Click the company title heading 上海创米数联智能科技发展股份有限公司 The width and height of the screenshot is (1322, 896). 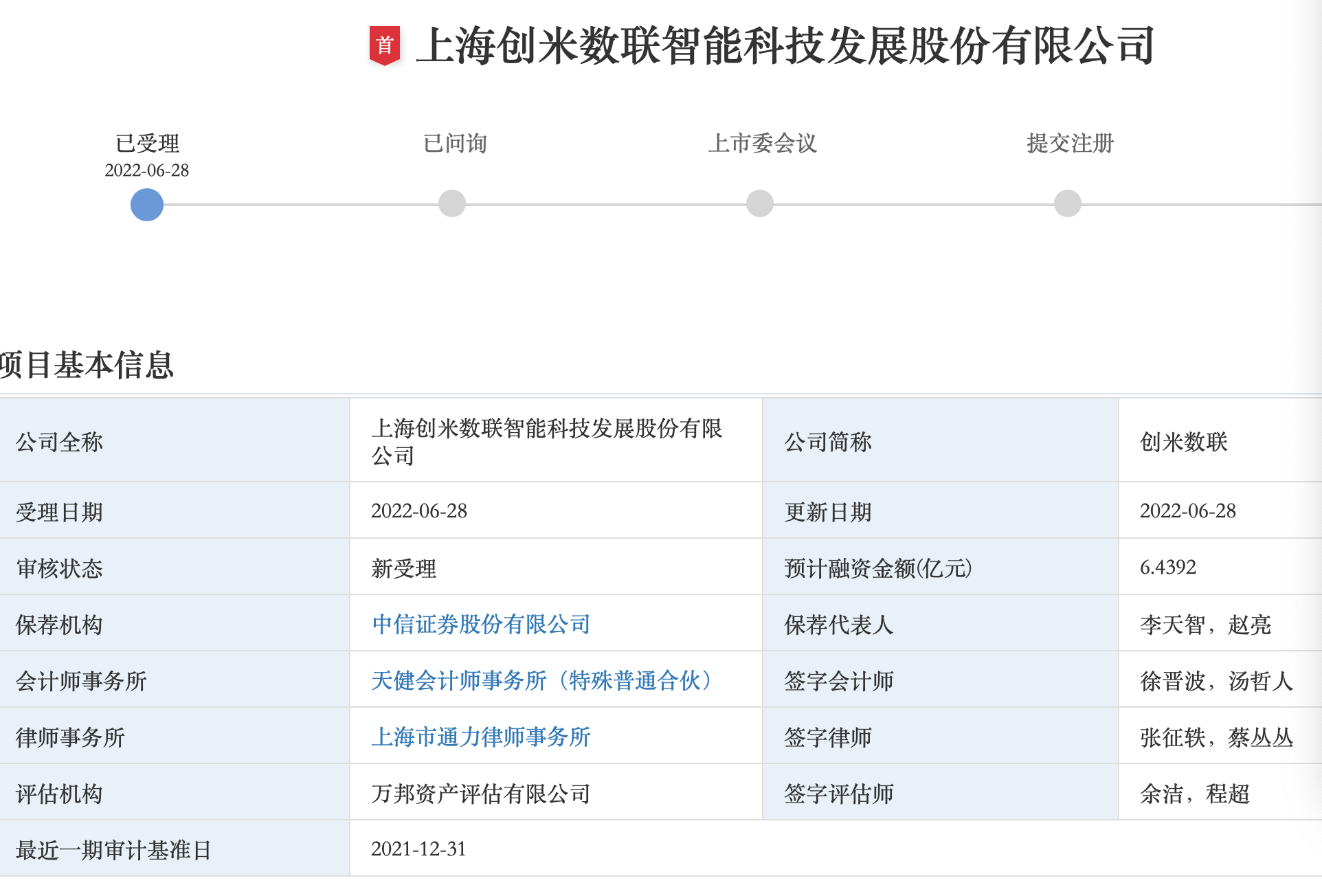786,46
